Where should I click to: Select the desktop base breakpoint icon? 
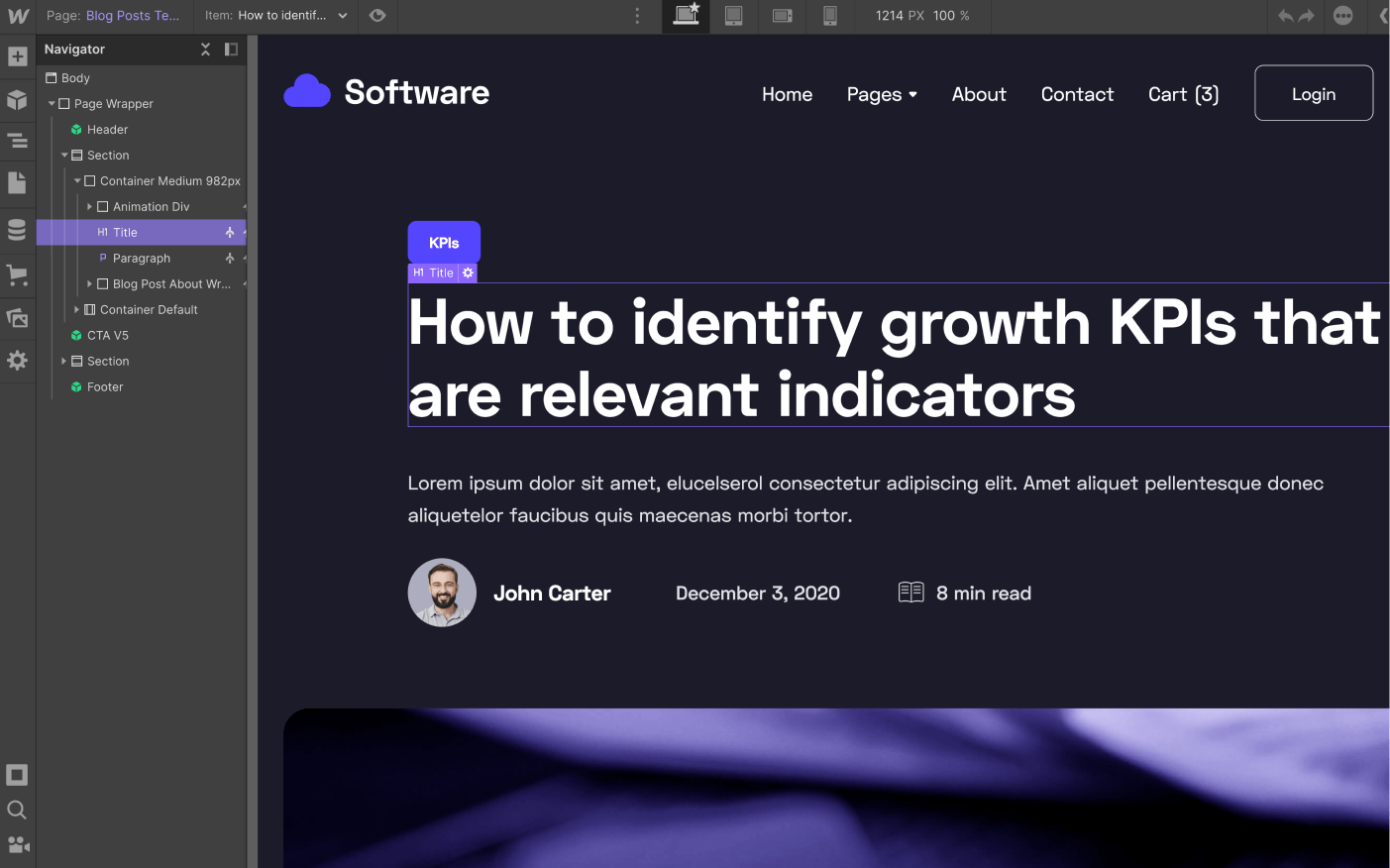pyautogui.click(x=687, y=15)
